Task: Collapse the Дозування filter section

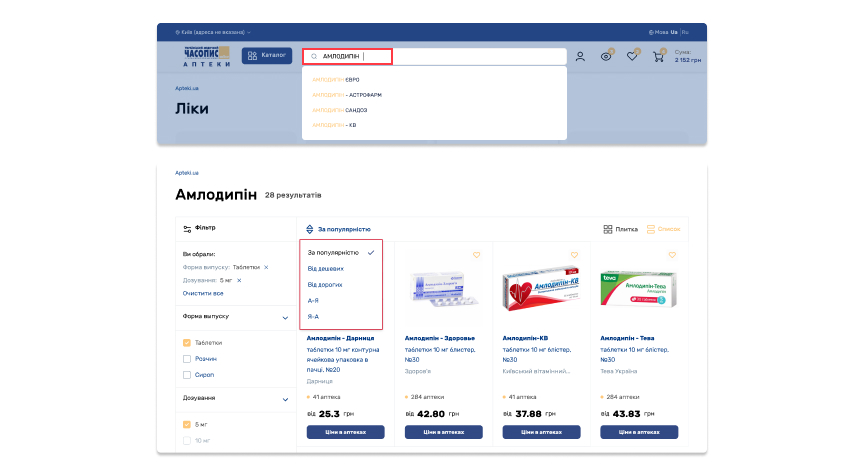Action: click(x=284, y=399)
